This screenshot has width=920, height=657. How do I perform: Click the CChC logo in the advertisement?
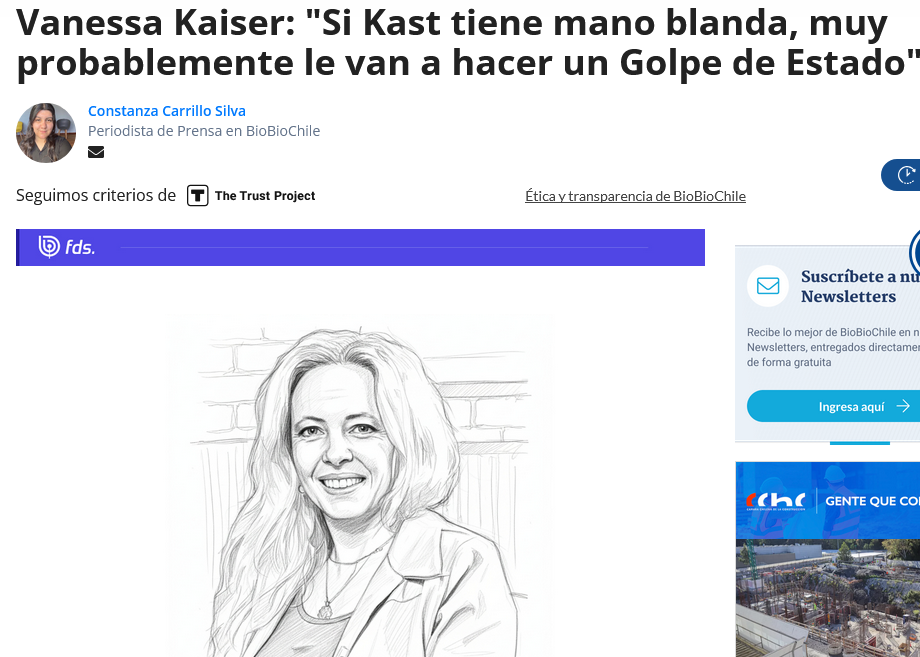[775, 502]
